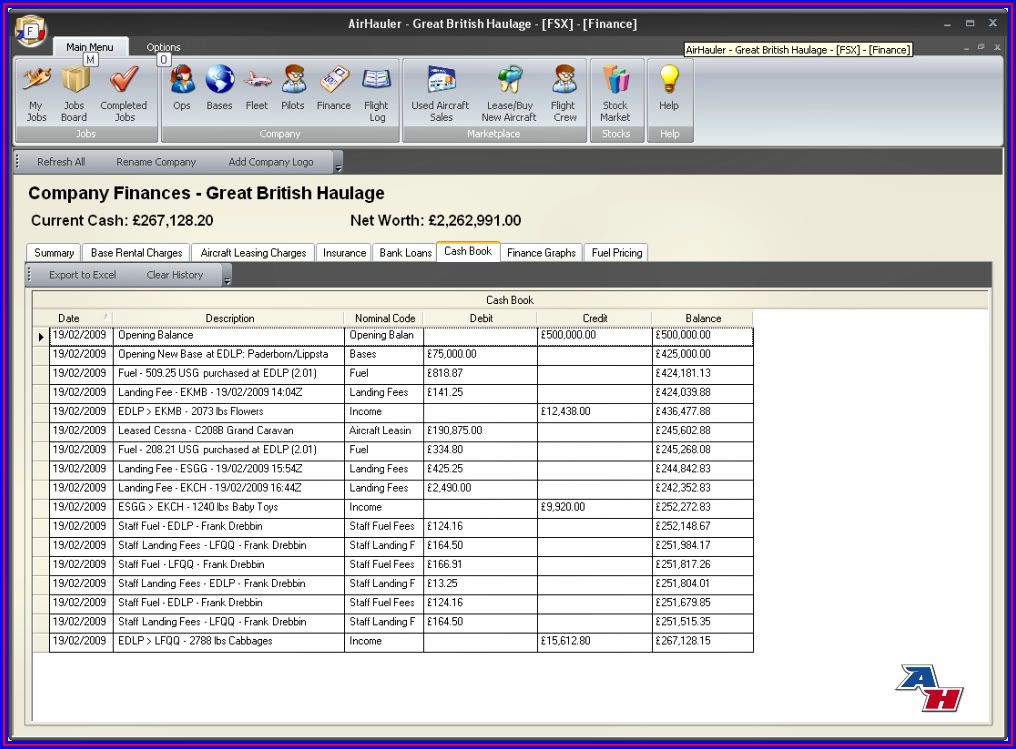
Task: Select the £2,490.00 debit cell
Action: tap(480, 488)
